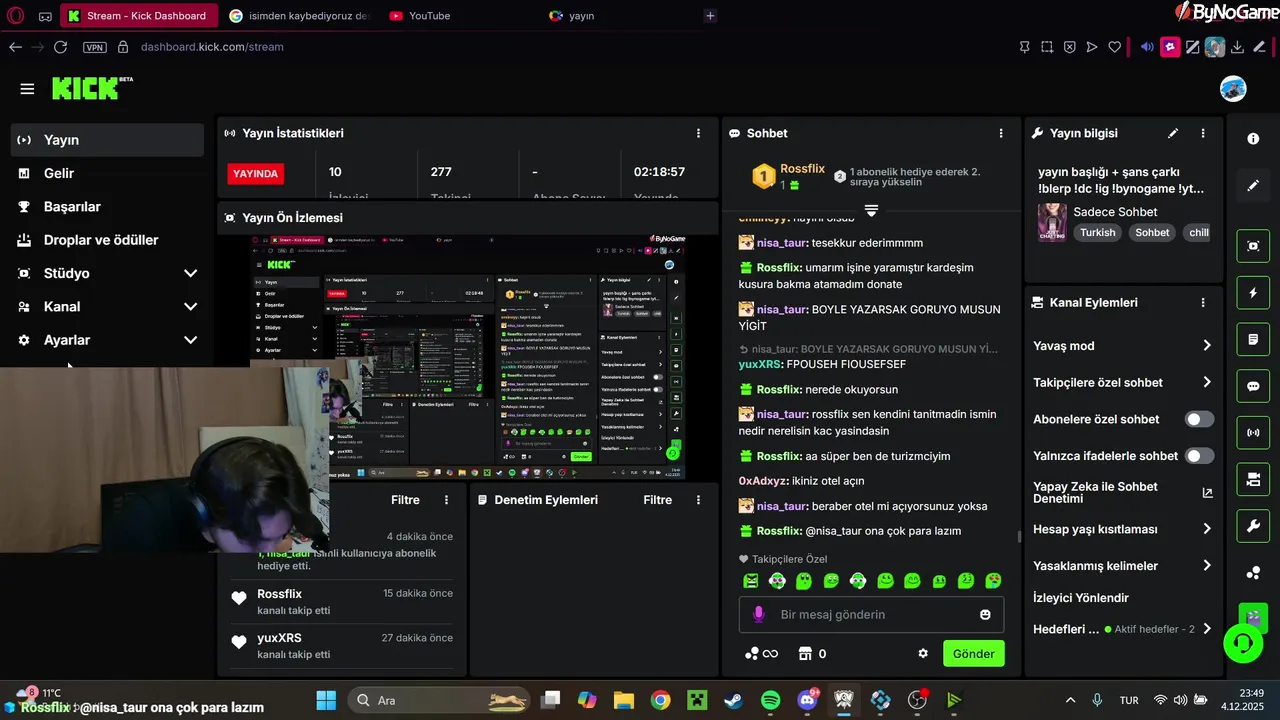The width and height of the screenshot is (1280, 720).
Task: Click the Turkish tag
Action: pyautogui.click(x=1097, y=232)
